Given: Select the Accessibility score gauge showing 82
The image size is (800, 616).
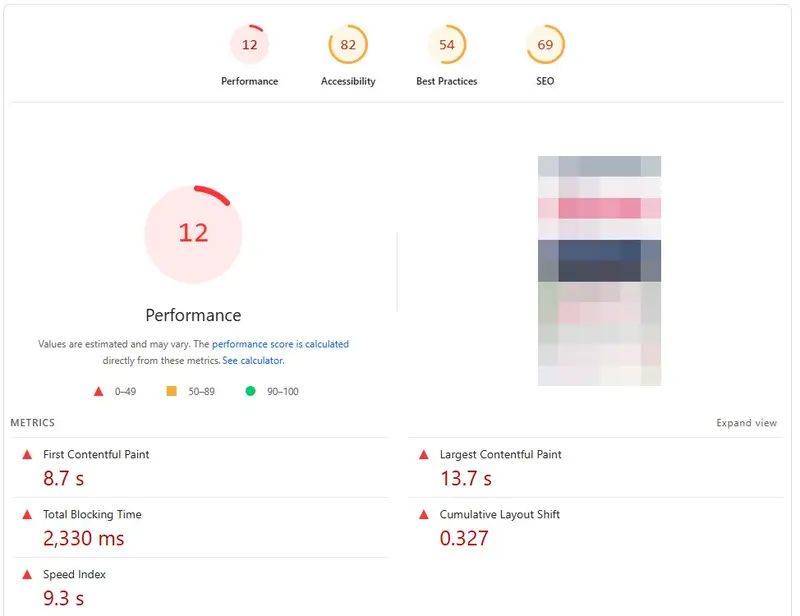Looking at the screenshot, I should coord(348,44).
